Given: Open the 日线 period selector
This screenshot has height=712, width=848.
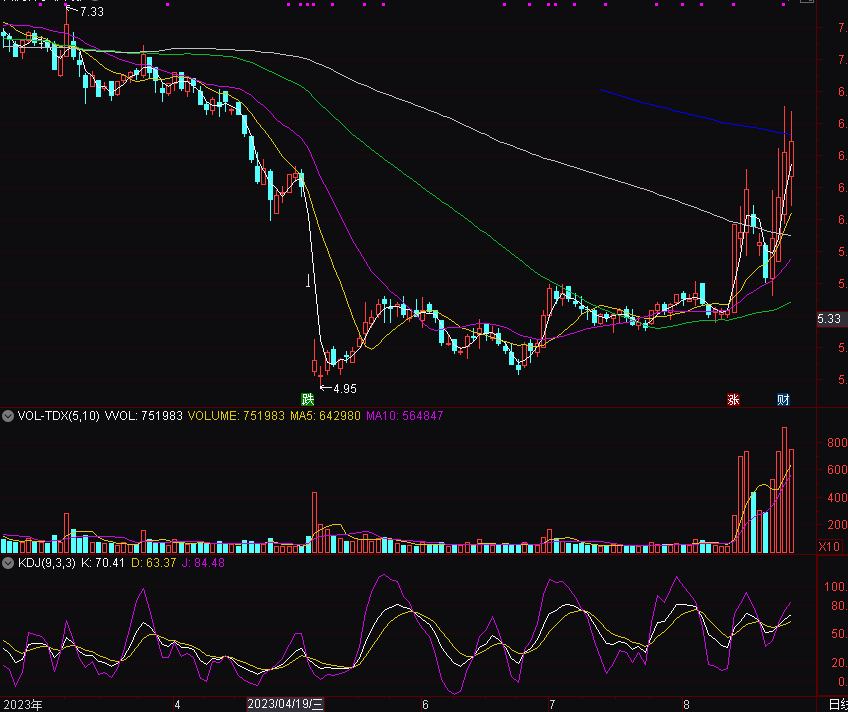Looking at the screenshot, I should coord(838,704).
